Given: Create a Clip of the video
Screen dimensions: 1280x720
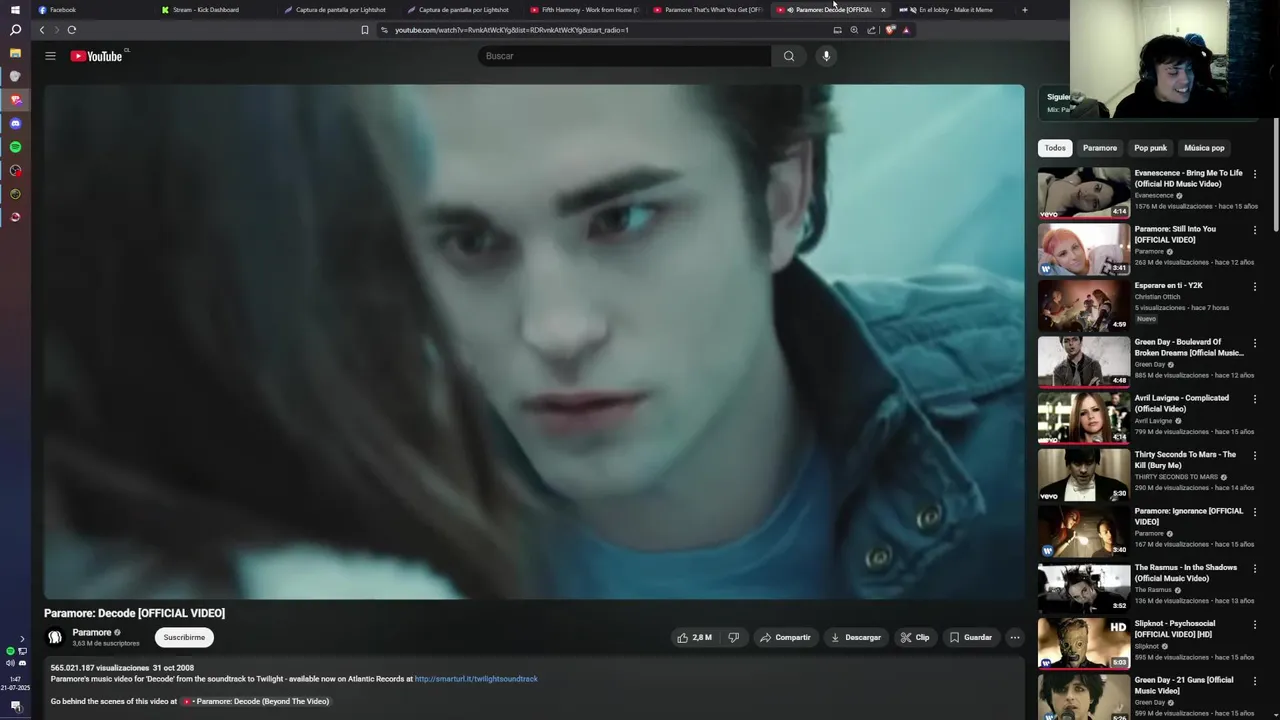Looking at the screenshot, I should pyautogui.click(x=915, y=637).
